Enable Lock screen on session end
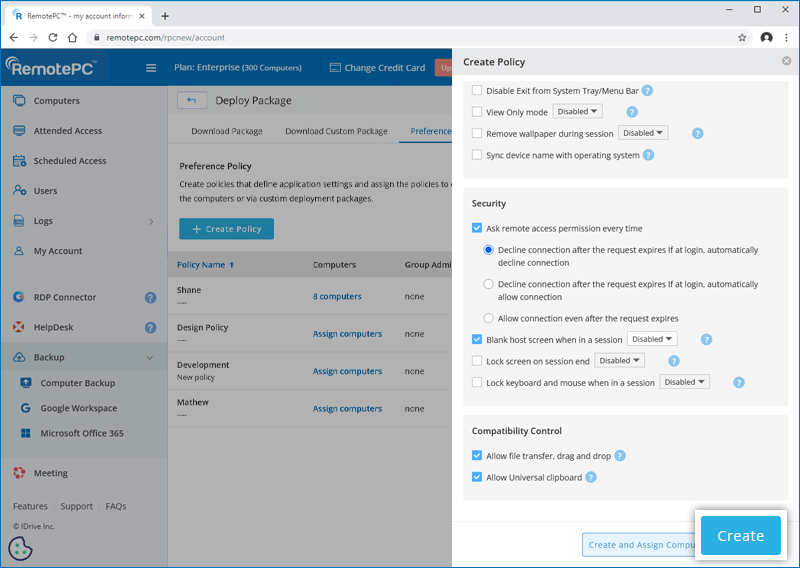Screen dimensions: 800x569 pyautogui.click(x=477, y=360)
